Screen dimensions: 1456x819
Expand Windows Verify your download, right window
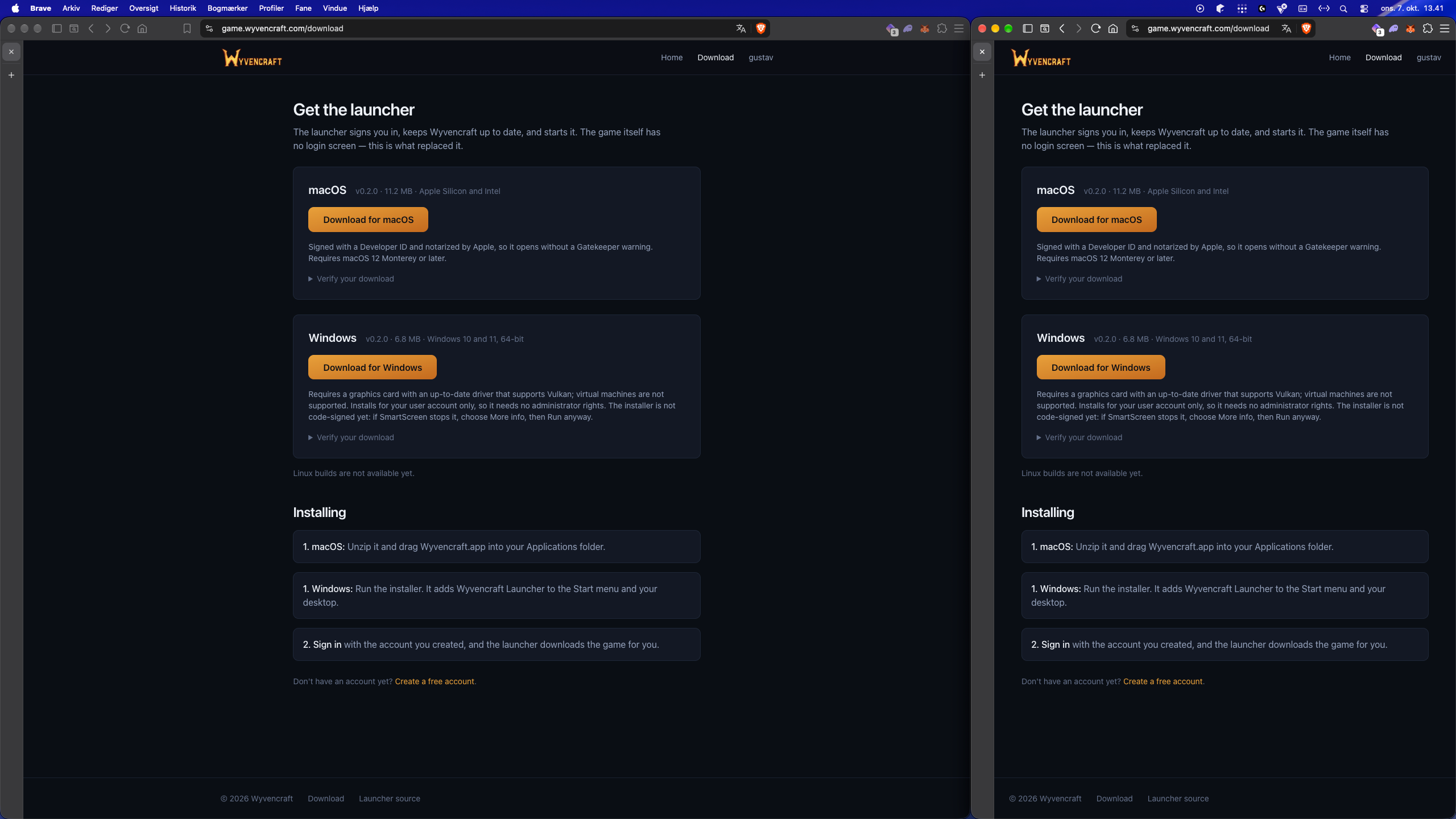point(1079,437)
